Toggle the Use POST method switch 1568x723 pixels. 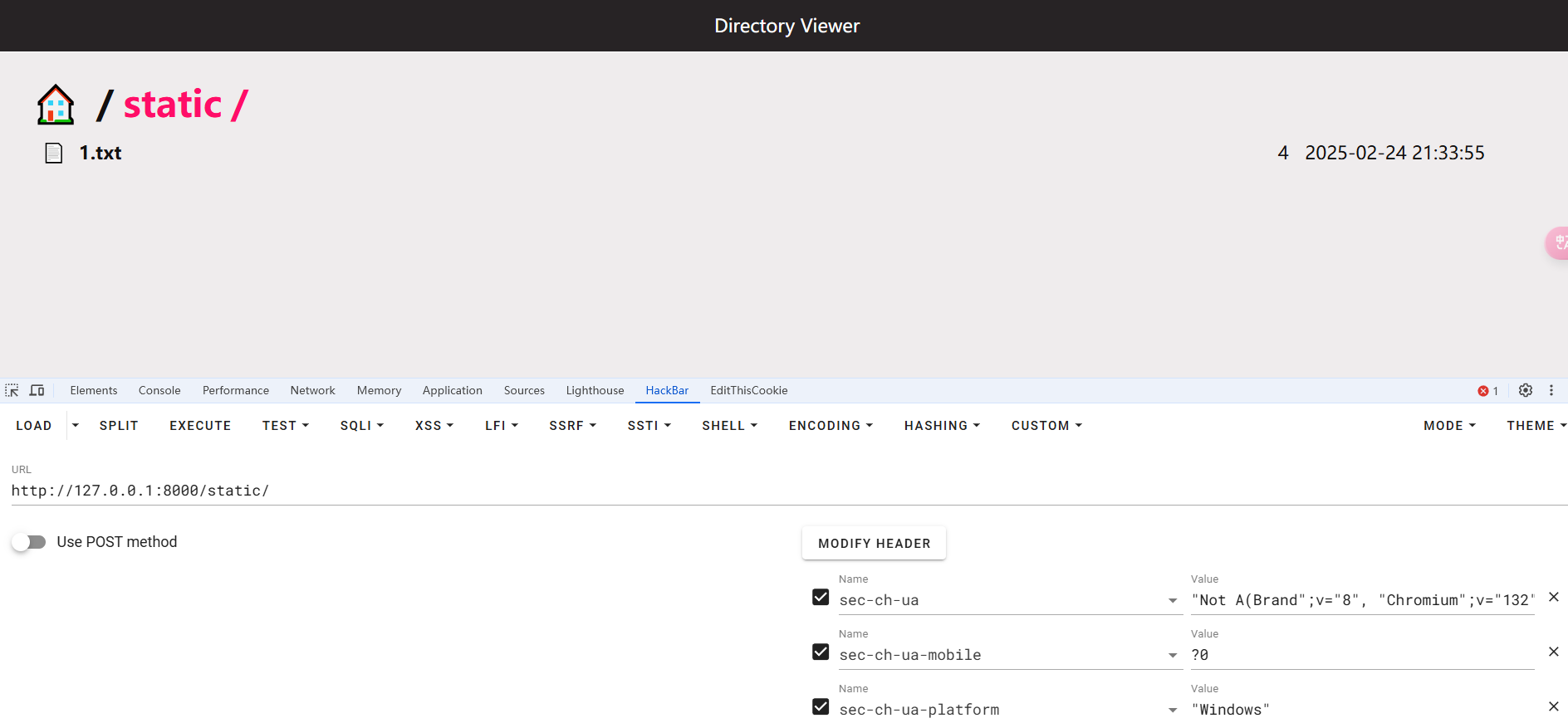(x=29, y=542)
